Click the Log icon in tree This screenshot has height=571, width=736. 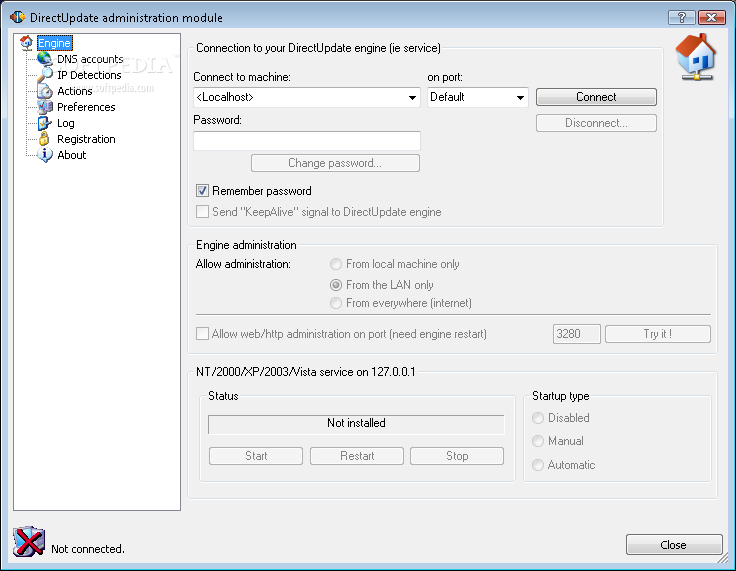click(45, 123)
